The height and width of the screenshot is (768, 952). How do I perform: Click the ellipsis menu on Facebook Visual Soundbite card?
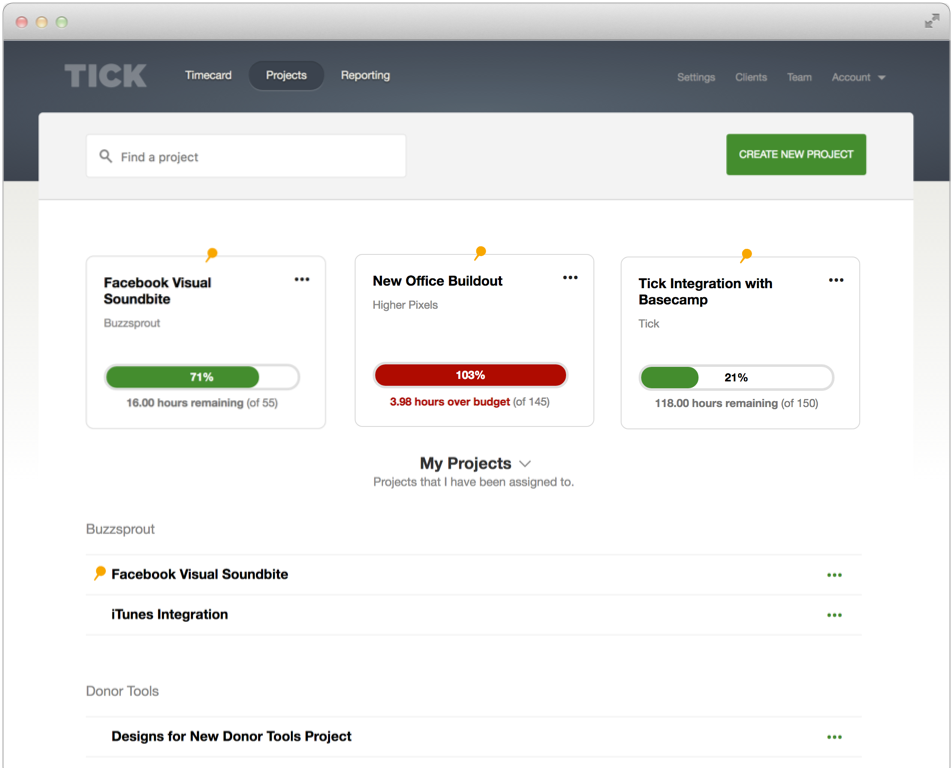302,280
